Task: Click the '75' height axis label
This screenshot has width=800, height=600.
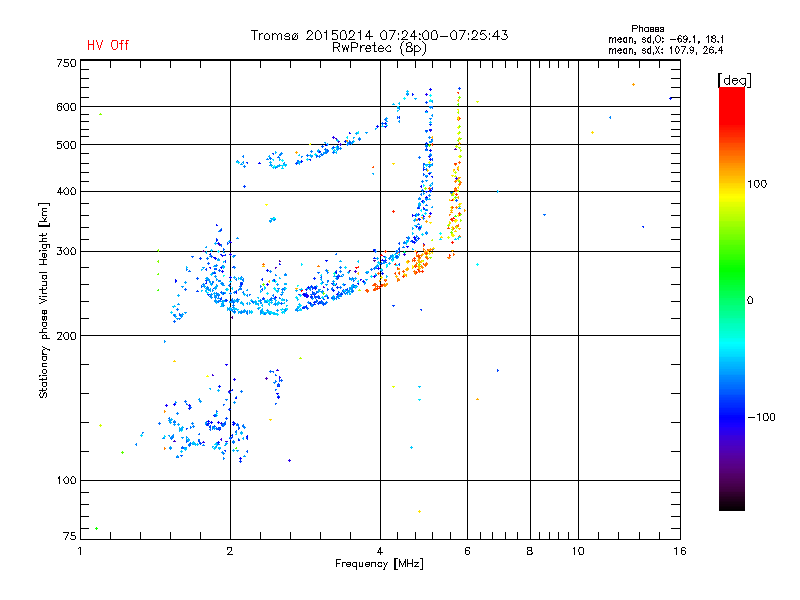Action: click(x=70, y=536)
